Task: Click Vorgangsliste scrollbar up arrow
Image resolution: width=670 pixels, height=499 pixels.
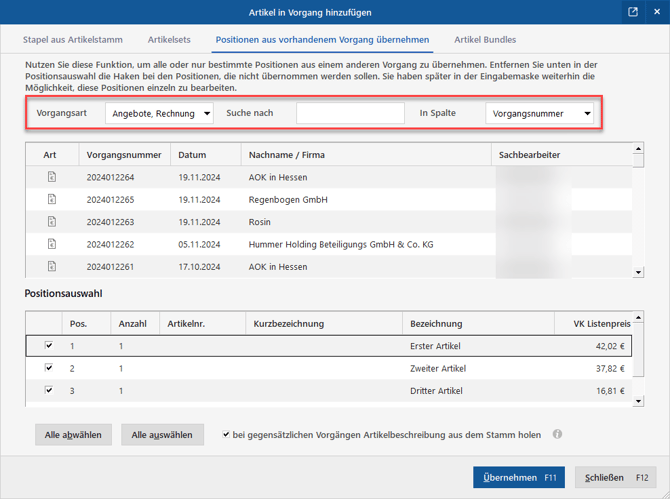Action: click(x=638, y=148)
